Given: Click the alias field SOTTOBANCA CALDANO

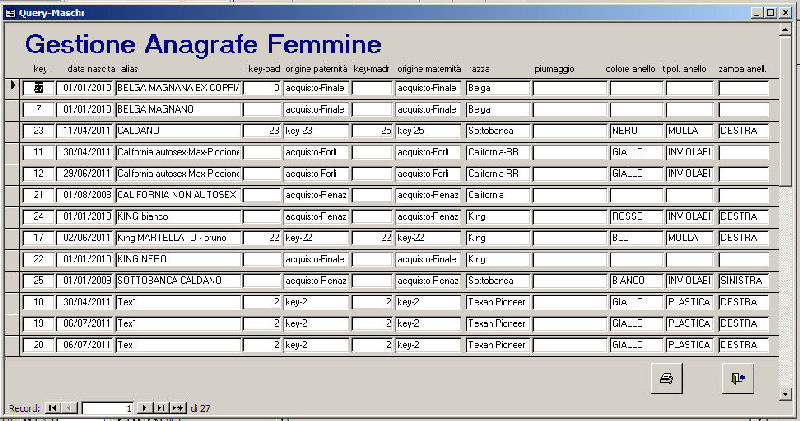Looking at the screenshot, I should click(177, 280).
